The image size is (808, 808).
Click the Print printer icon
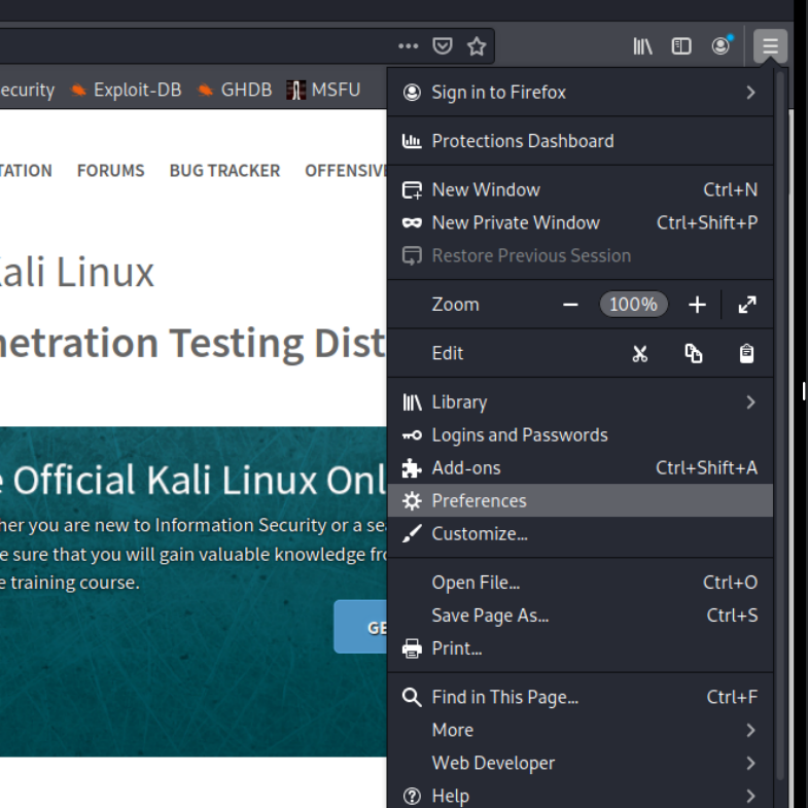(412, 649)
